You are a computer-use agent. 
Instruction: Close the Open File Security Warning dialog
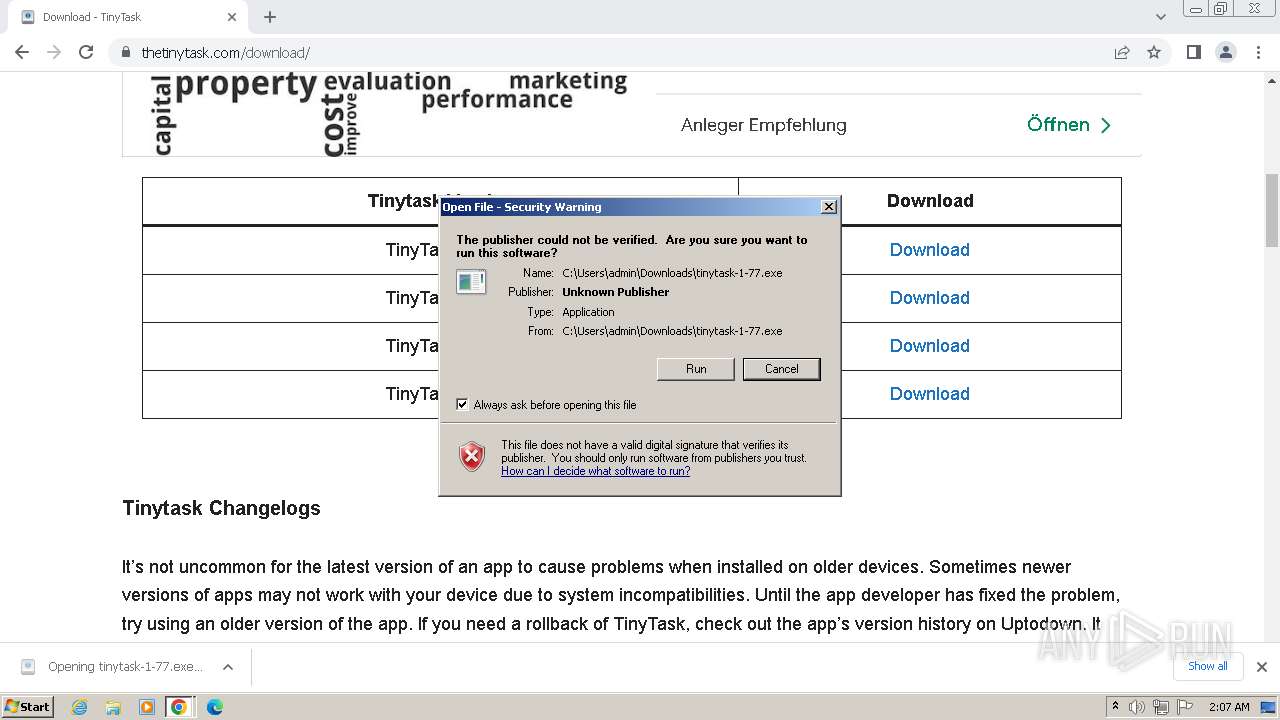pos(828,207)
